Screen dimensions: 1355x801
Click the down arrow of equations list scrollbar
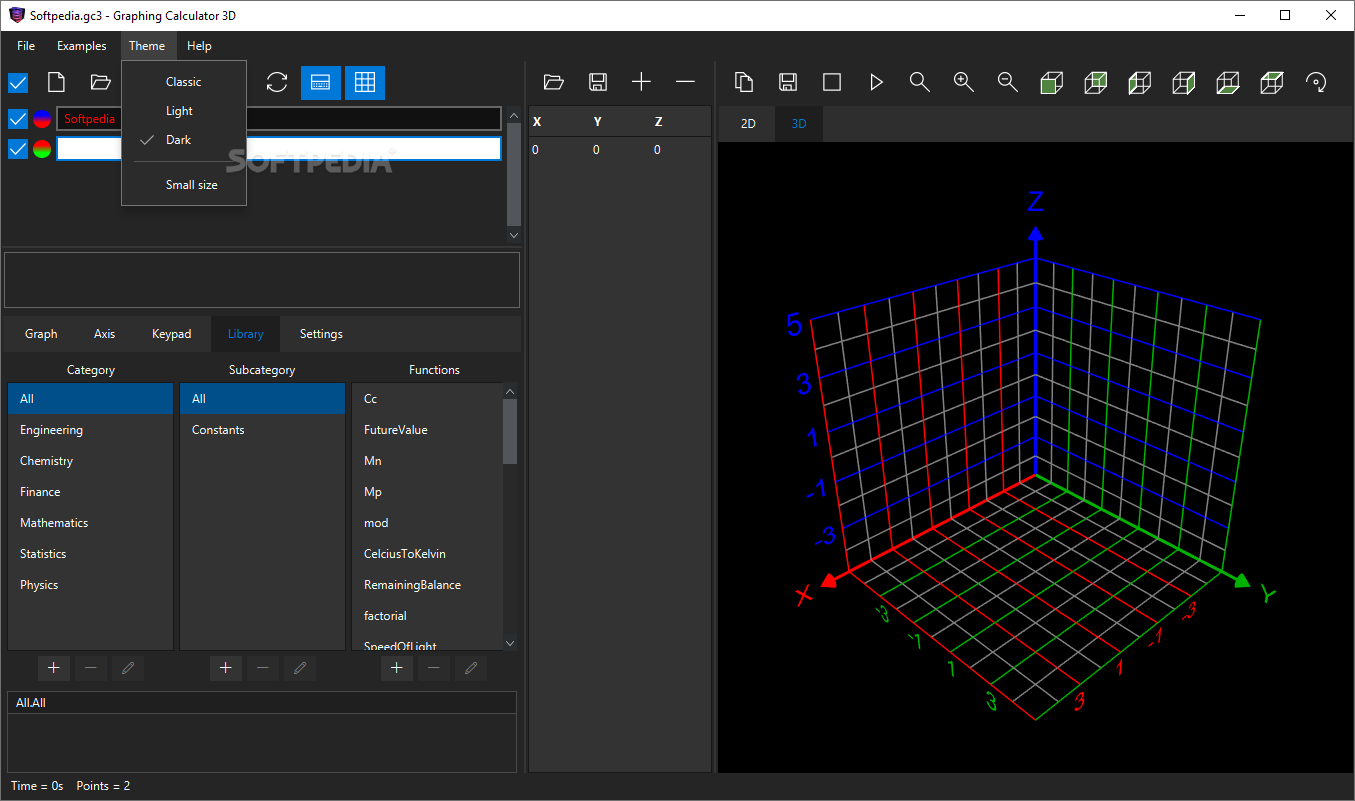point(514,235)
